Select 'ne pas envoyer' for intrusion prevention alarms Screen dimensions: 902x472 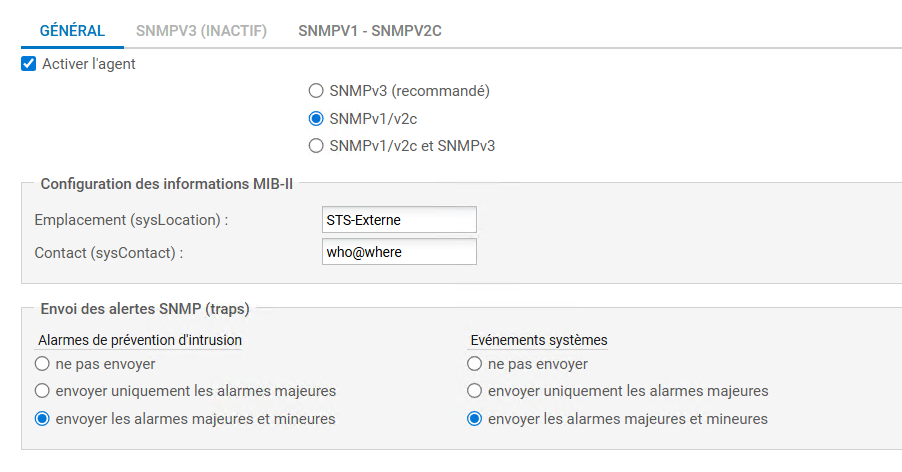pos(42,364)
